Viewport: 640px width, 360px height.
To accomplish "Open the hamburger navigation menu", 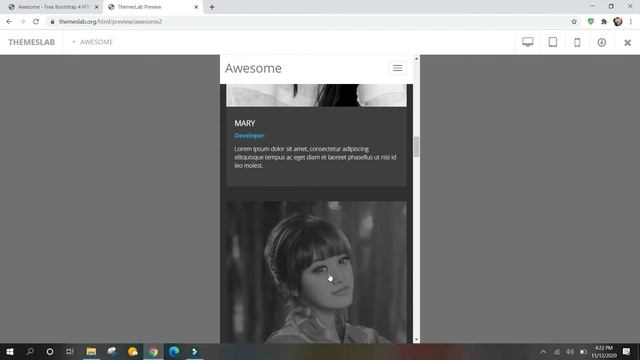I will click(397, 68).
